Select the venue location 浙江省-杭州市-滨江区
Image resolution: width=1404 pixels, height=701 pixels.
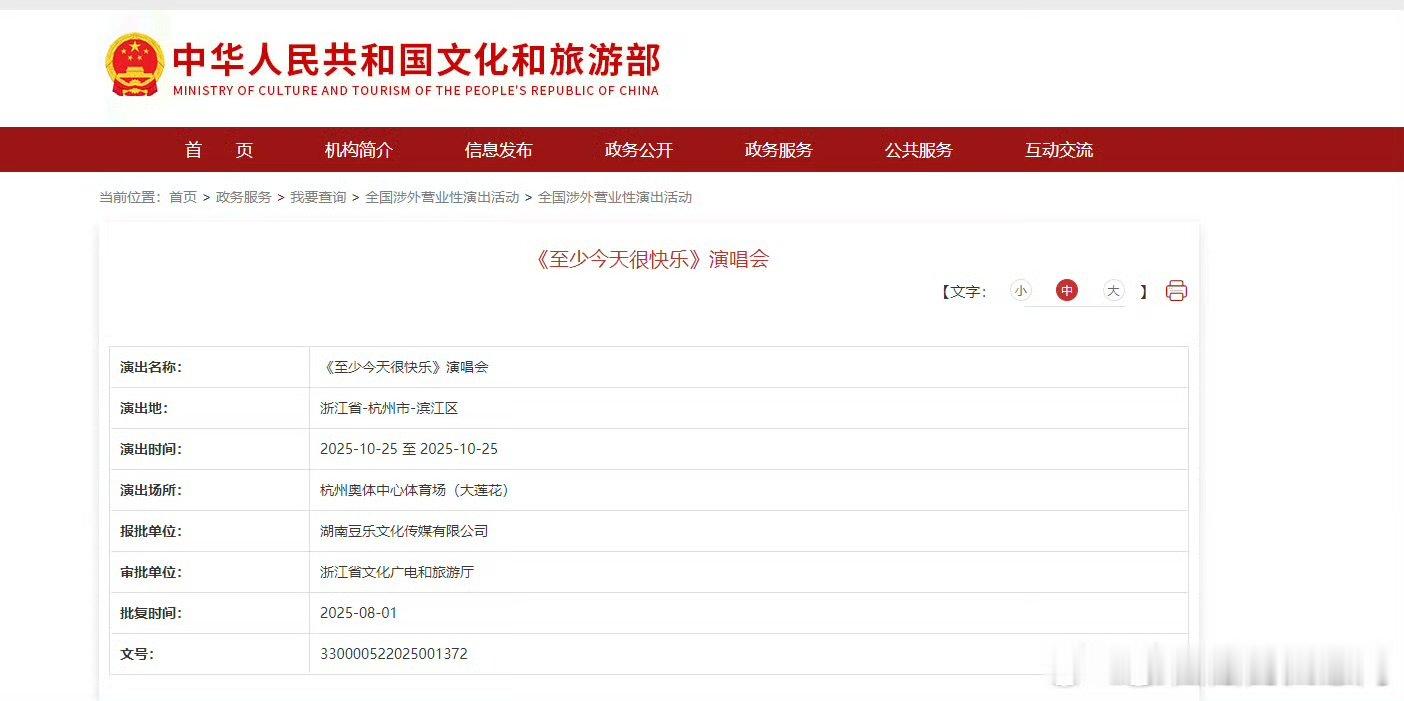tap(389, 408)
